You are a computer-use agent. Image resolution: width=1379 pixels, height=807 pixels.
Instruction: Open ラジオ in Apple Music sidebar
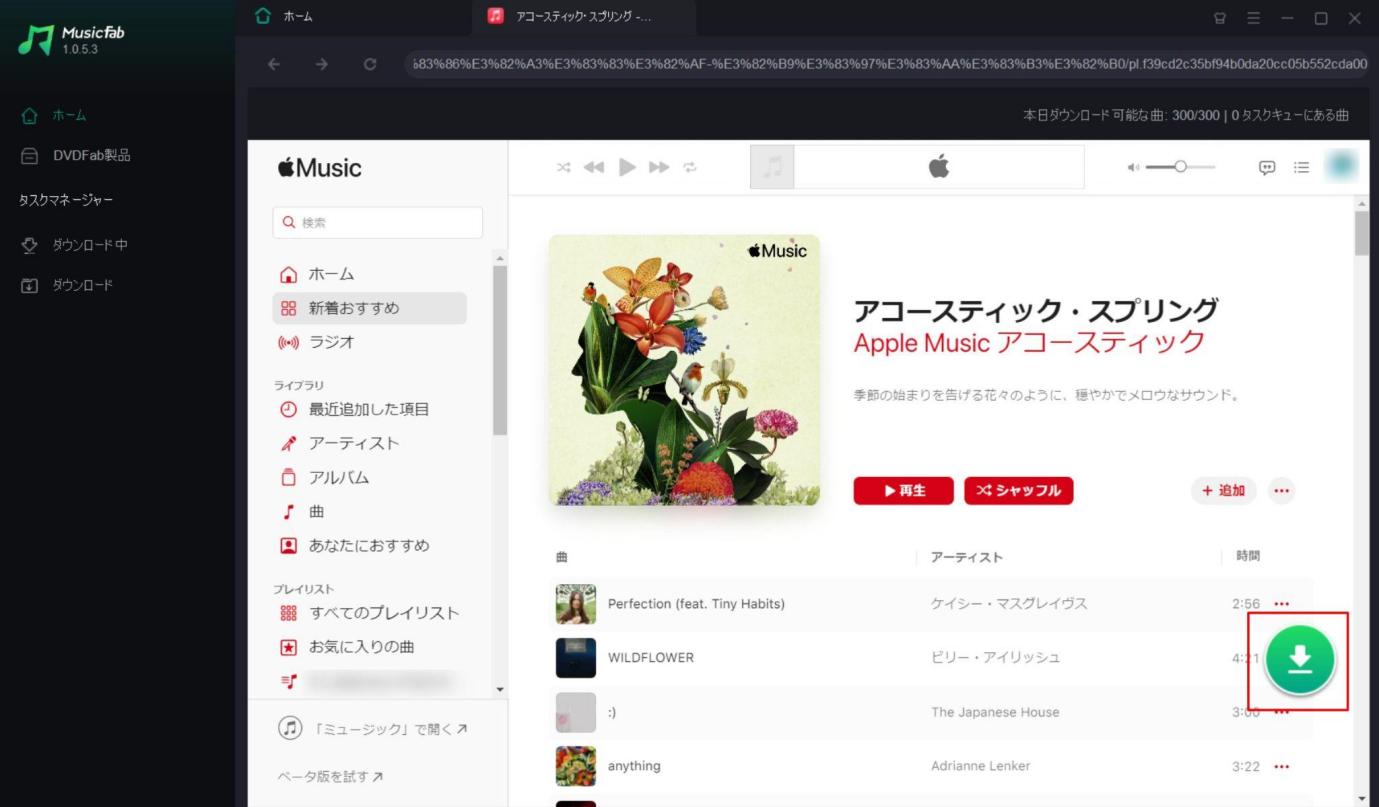point(370,342)
